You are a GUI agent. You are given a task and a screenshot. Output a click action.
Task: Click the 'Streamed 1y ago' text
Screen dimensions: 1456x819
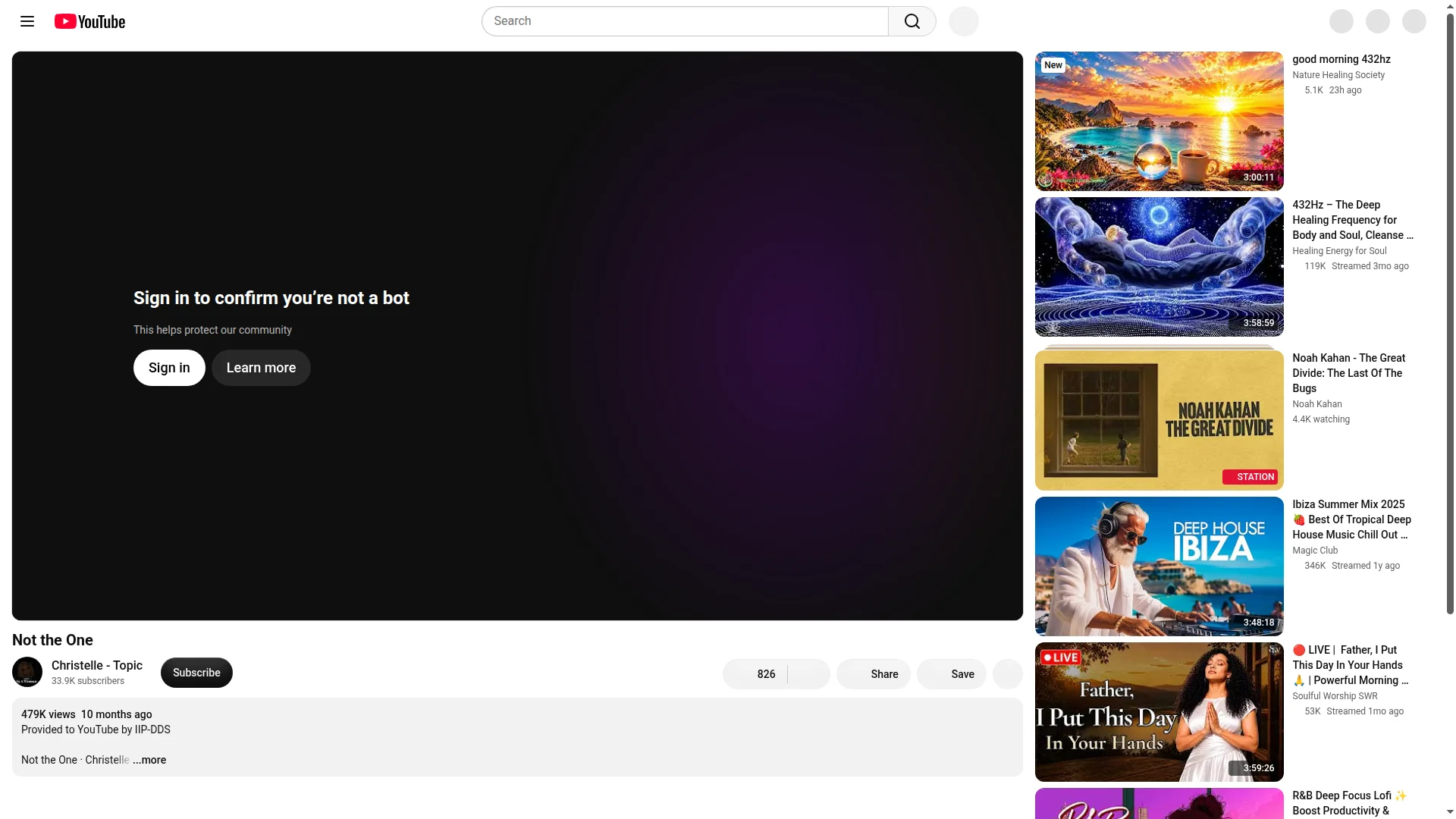pos(1366,566)
